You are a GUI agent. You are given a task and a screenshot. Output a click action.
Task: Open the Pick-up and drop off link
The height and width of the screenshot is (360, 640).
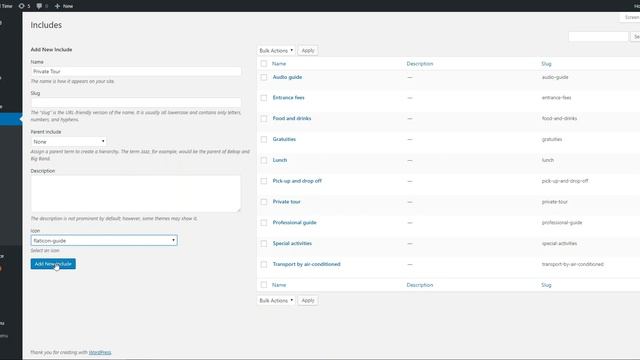click(297, 181)
